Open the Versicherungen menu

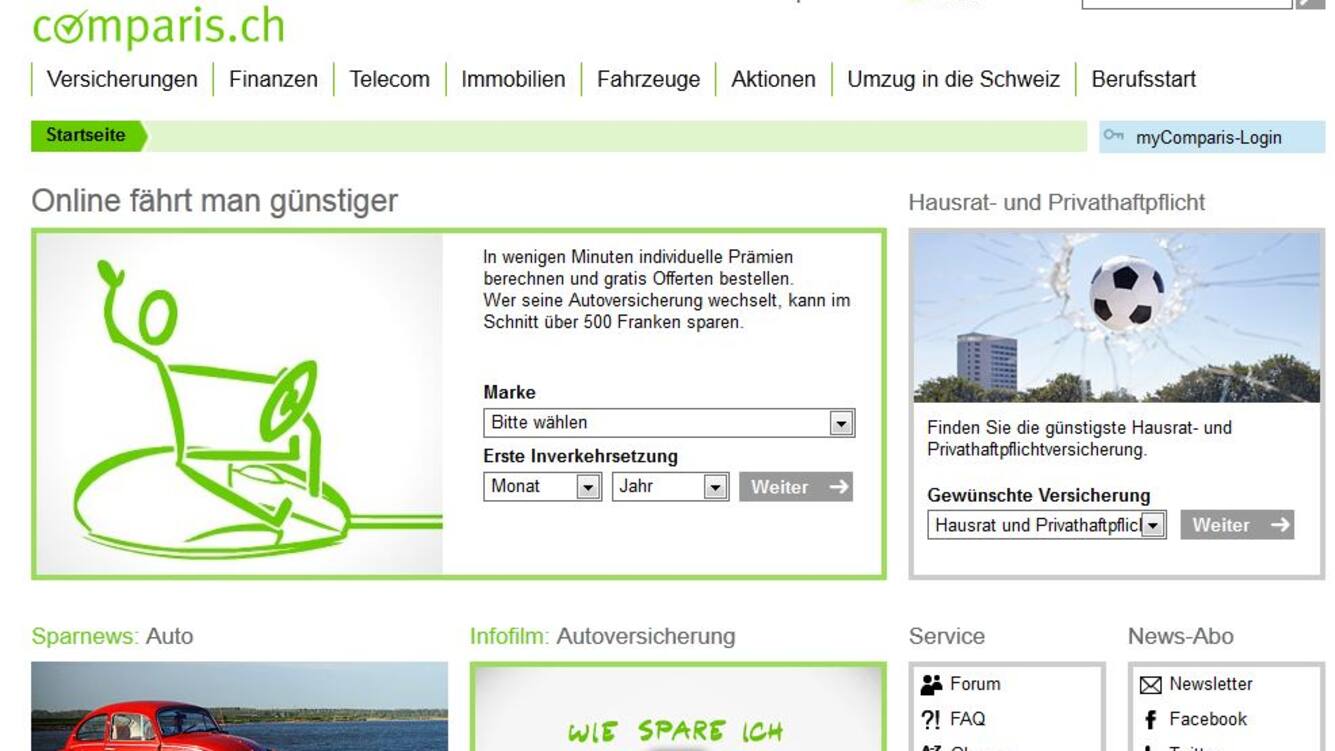coord(122,79)
